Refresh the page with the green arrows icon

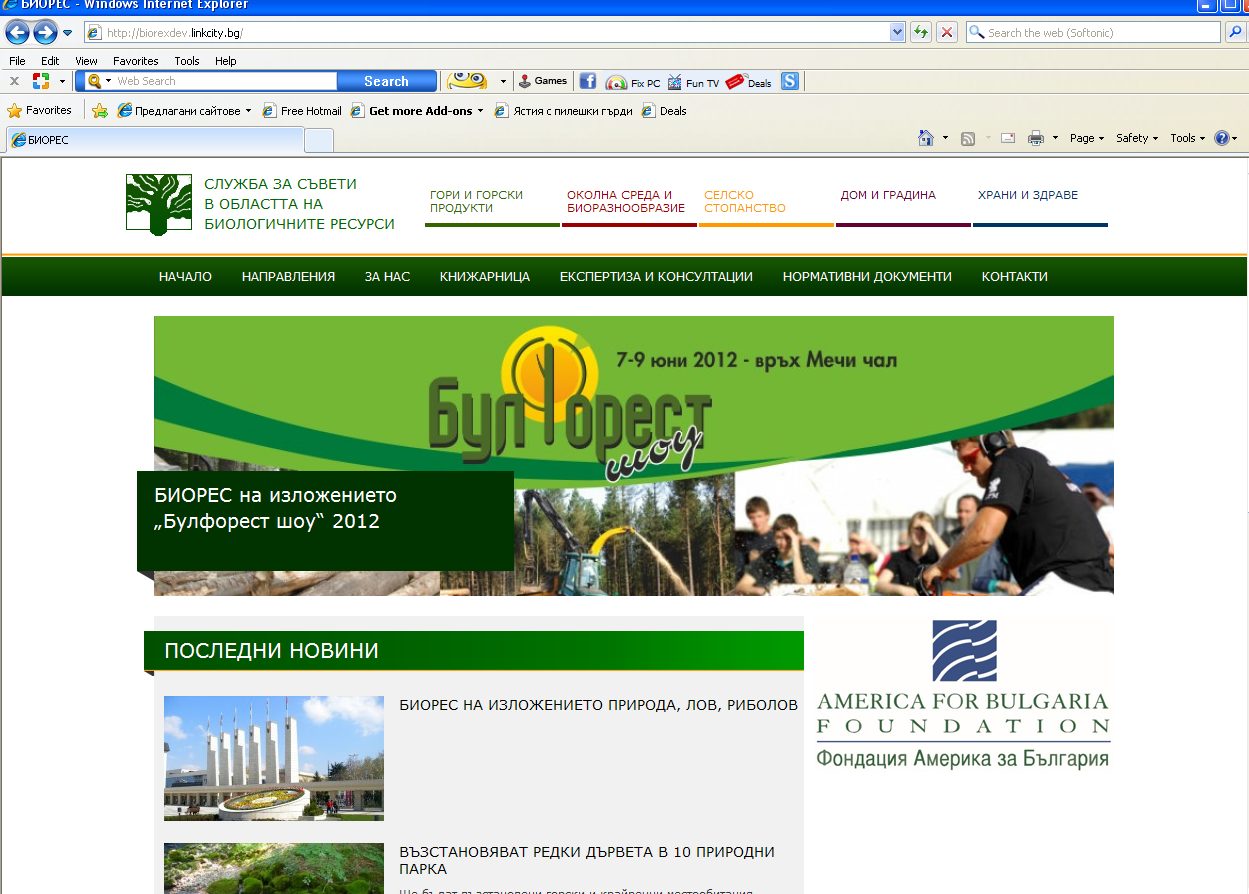click(921, 33)
